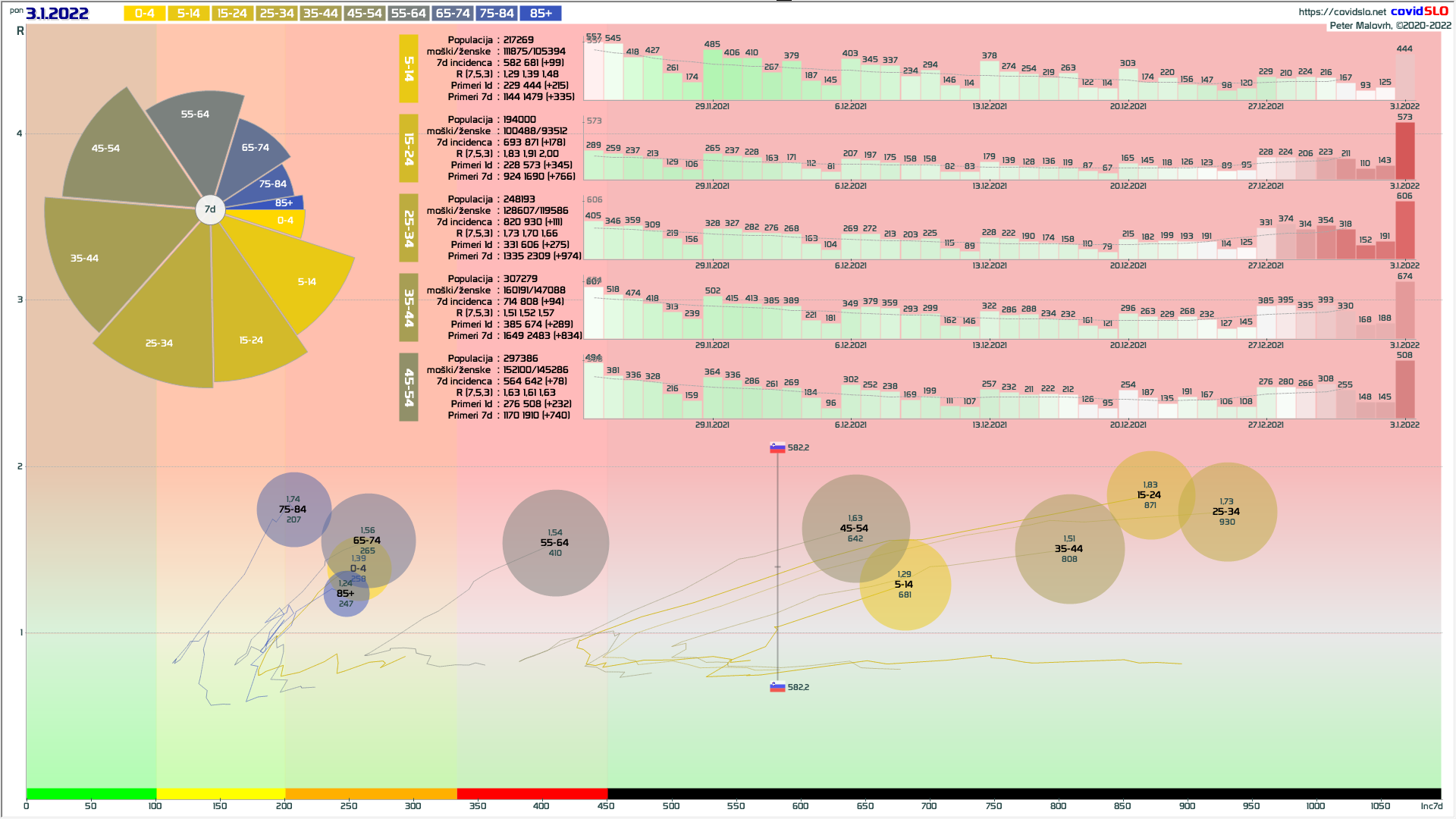Open the covidslo.net link
Viewport: 1456px width, 819px height.
[1341, 11]
